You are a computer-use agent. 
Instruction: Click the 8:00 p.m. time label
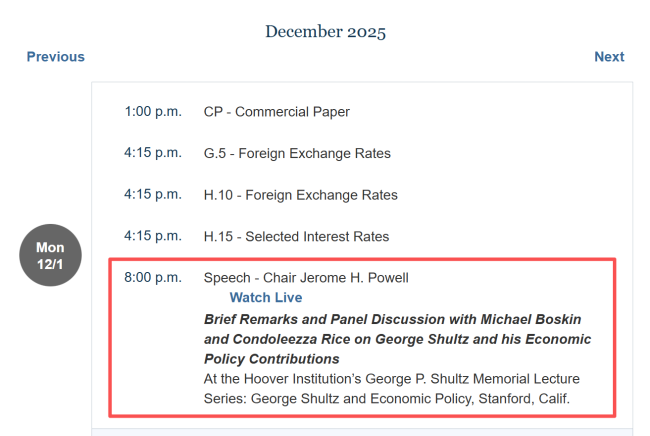(153, 277)
